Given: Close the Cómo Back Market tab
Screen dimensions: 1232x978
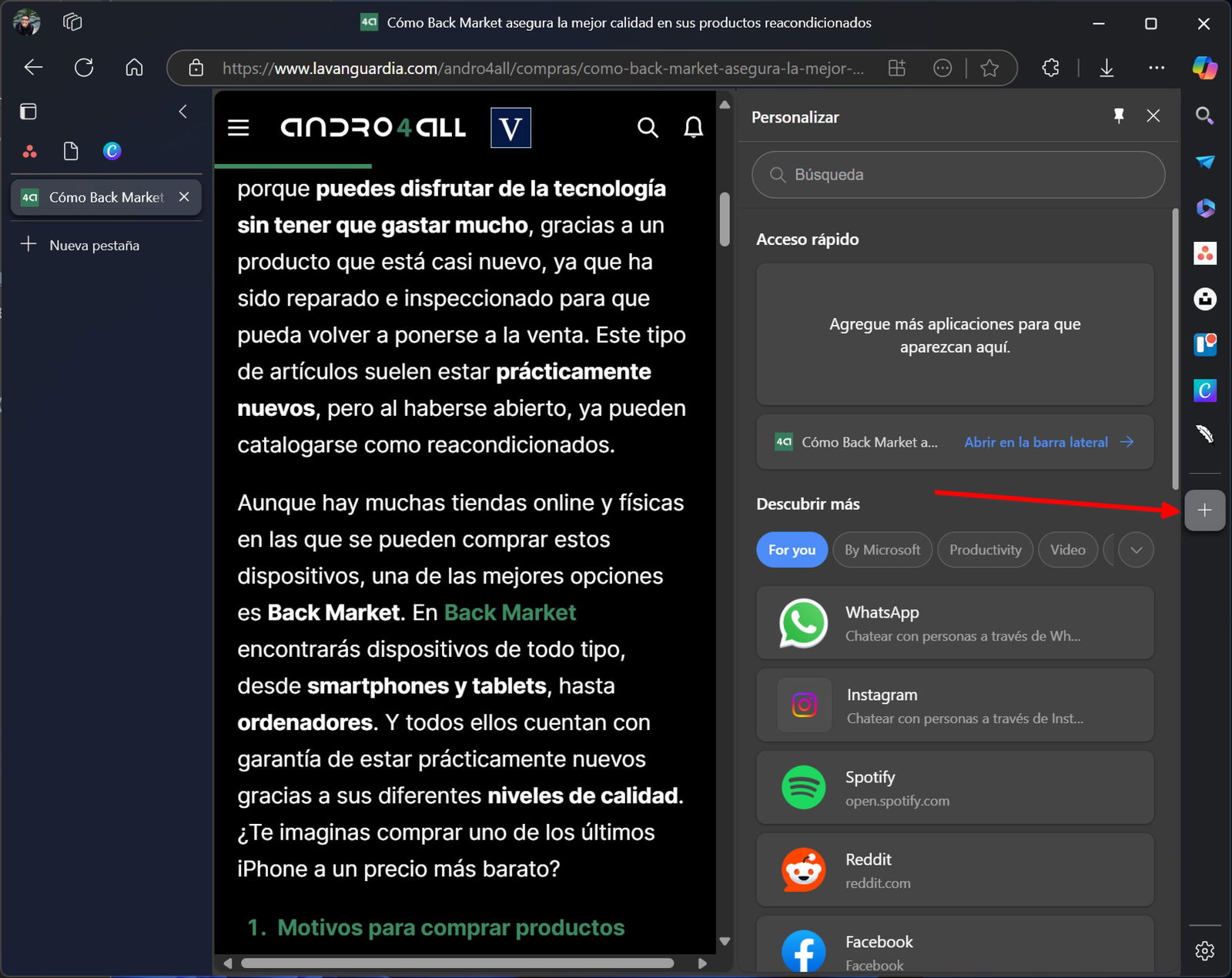Looking at the screenshot, I should 184,197.
